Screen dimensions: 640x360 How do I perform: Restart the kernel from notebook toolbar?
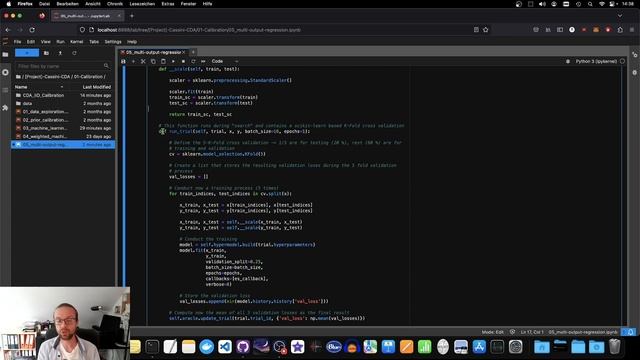193,61
